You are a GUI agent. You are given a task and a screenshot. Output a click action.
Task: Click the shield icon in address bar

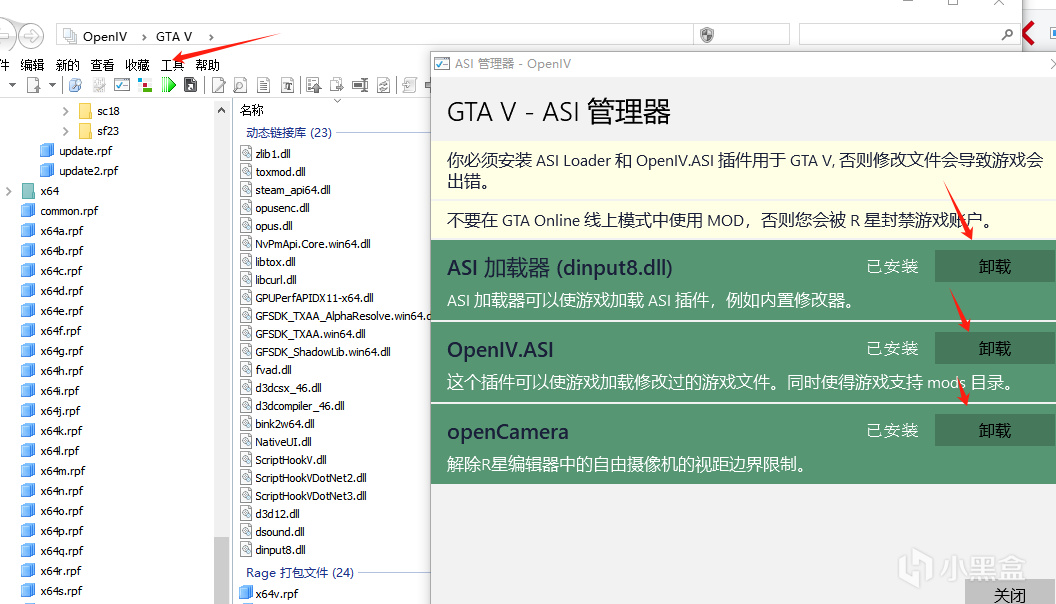706,35
